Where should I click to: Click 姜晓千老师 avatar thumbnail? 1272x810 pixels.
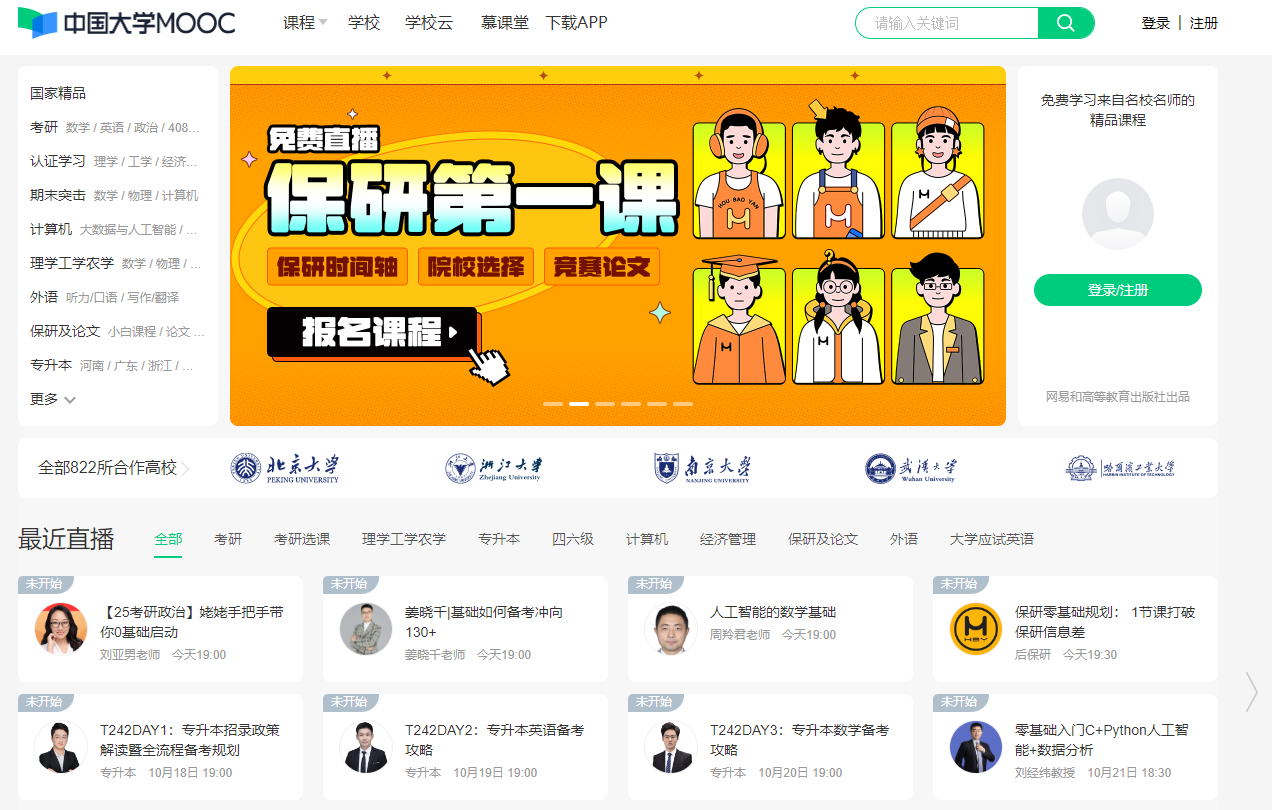pyautogui.click(x=366, y=629)
